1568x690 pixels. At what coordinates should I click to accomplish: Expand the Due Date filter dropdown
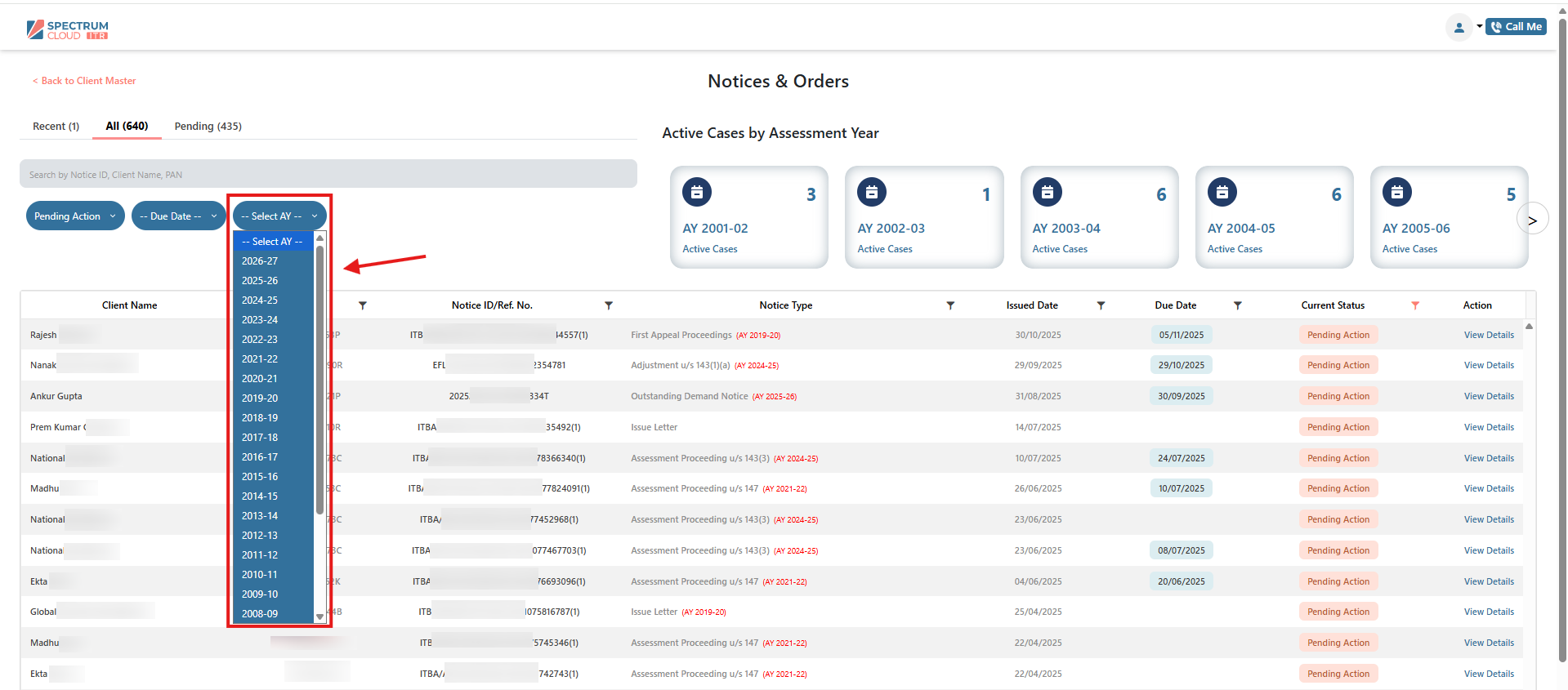178,216
